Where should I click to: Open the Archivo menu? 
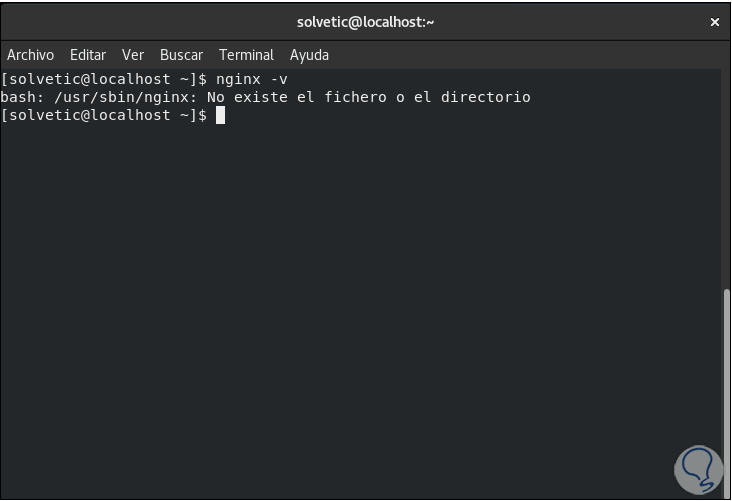[30, 55]
